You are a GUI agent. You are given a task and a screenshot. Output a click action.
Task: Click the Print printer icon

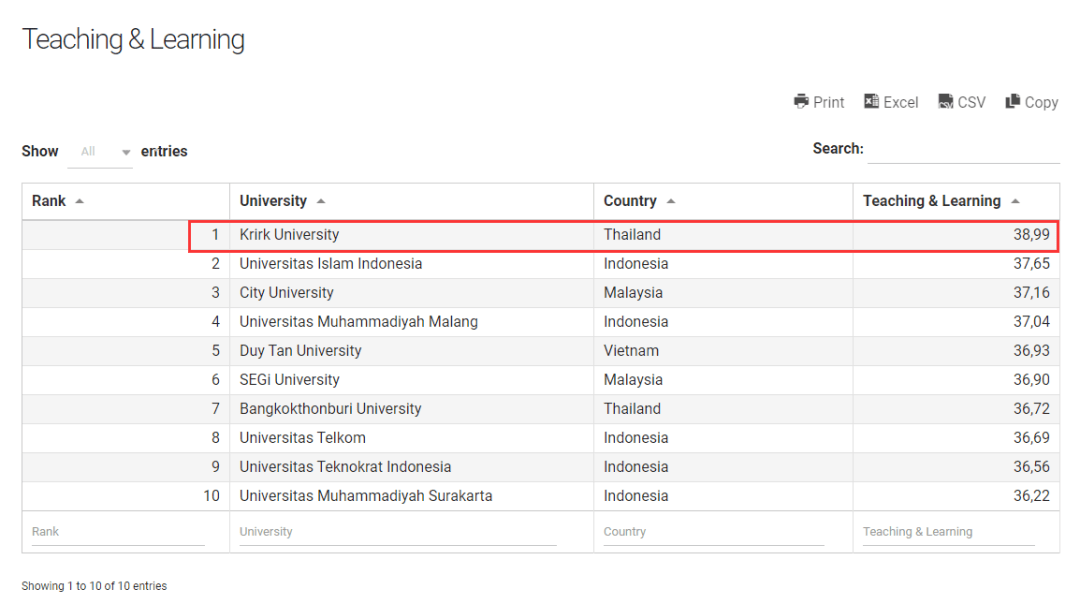(x=801, y=101)
